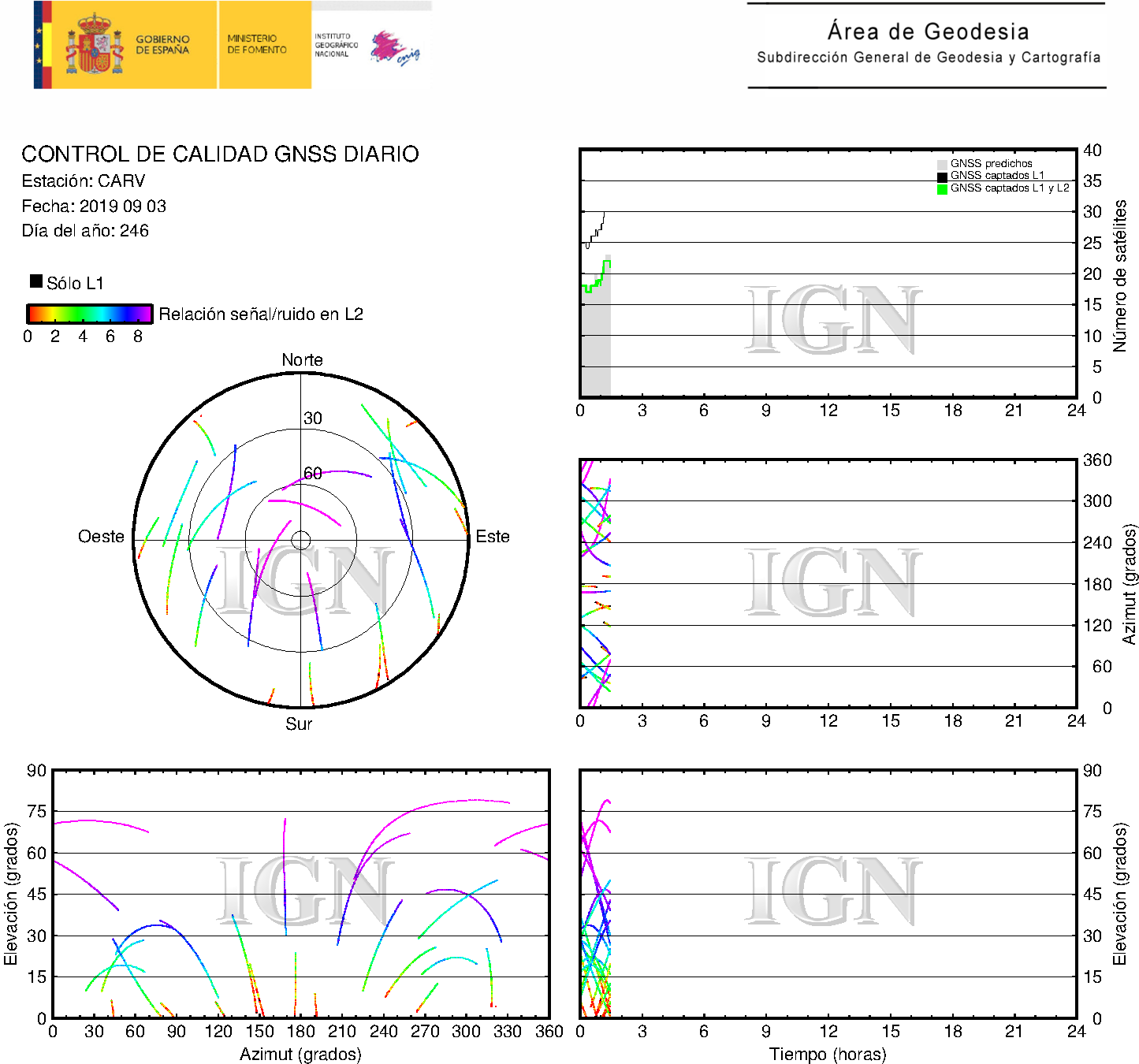Click GNSS predichos legend text
This screenshot has width=1139, height=1064.
[x=991, y=164]
